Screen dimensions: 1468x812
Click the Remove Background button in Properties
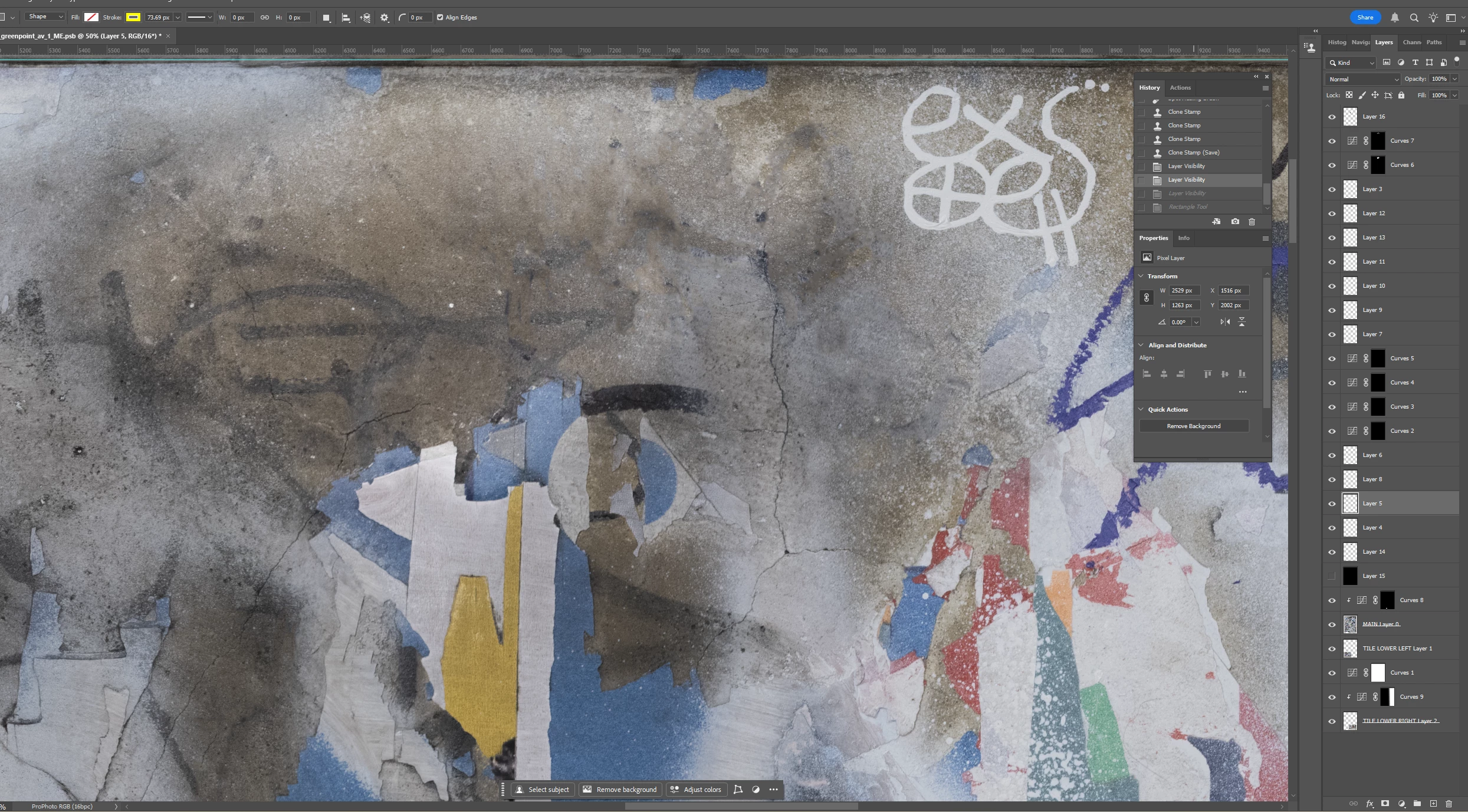click(x=1194, y=426)
